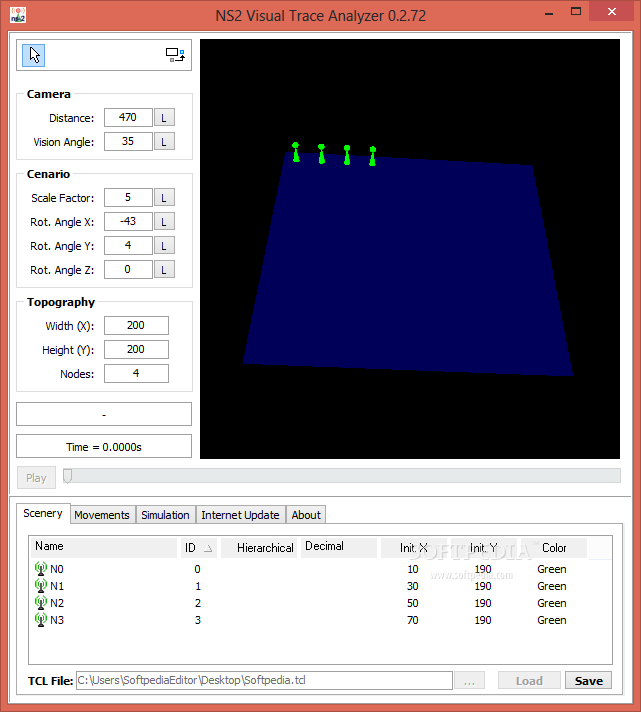Click the L button next to Scale Factor
The height and width of the screenshot is (712, 641).
[x=164, y=198]
